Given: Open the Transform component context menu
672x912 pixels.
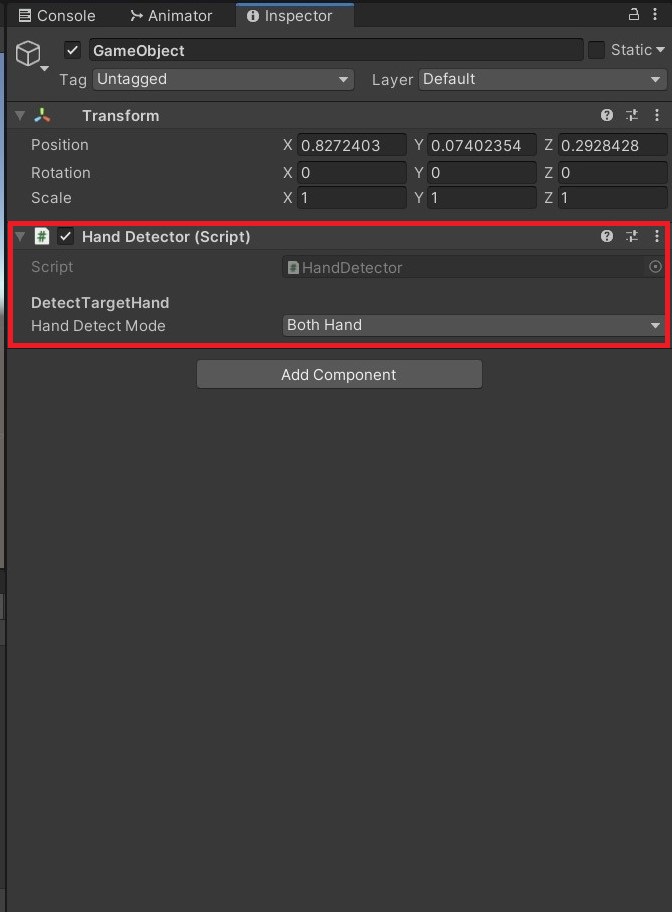Looking at the screenshot, I should 657,115.
